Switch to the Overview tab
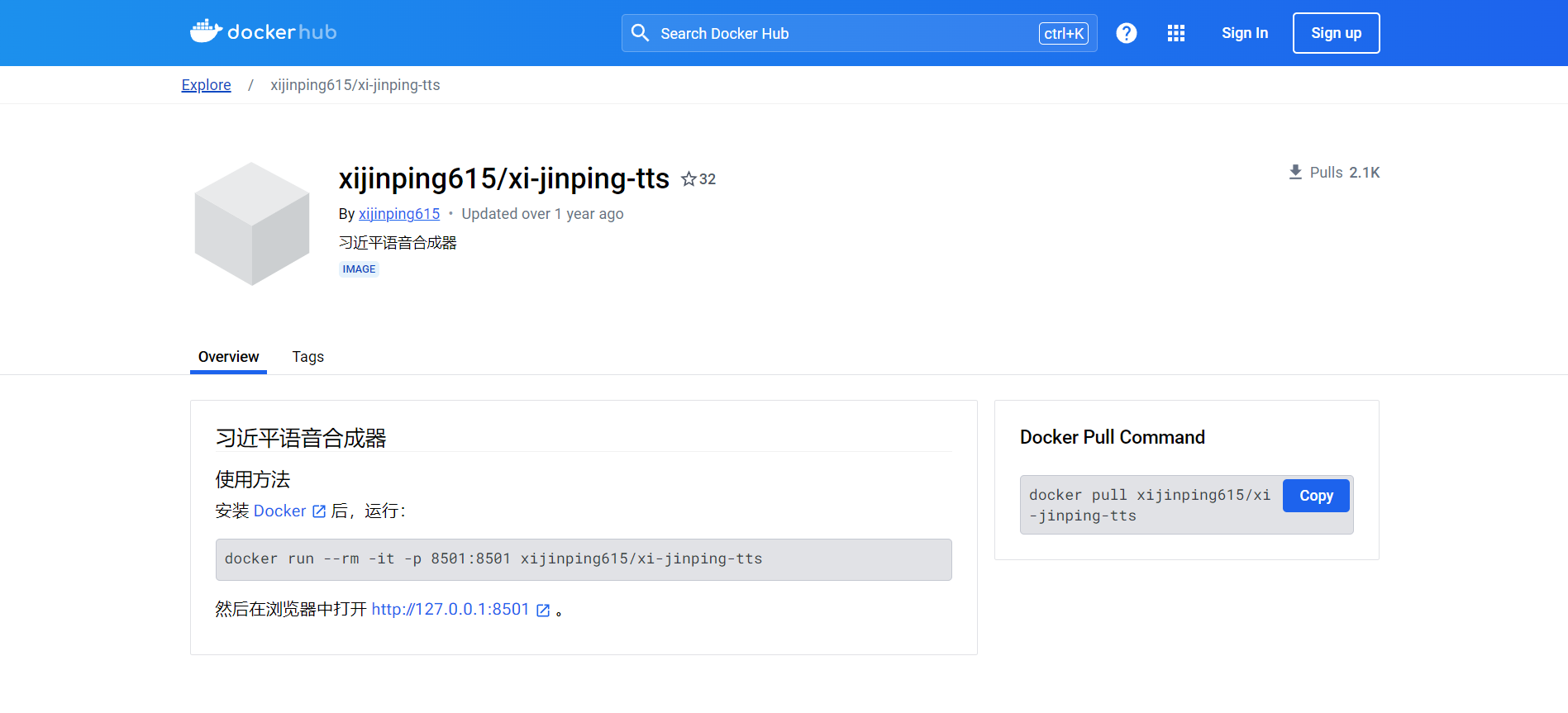 (228, 357)
